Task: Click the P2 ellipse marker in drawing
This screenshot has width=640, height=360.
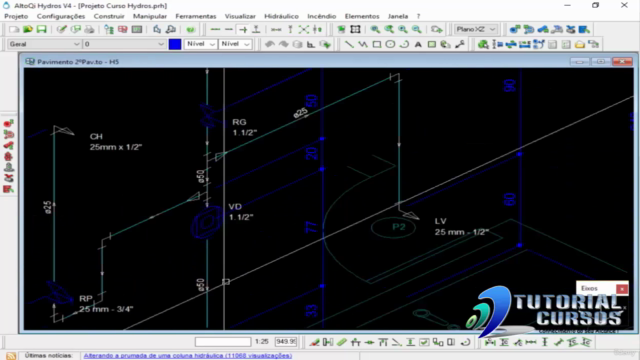Action: 393,227
